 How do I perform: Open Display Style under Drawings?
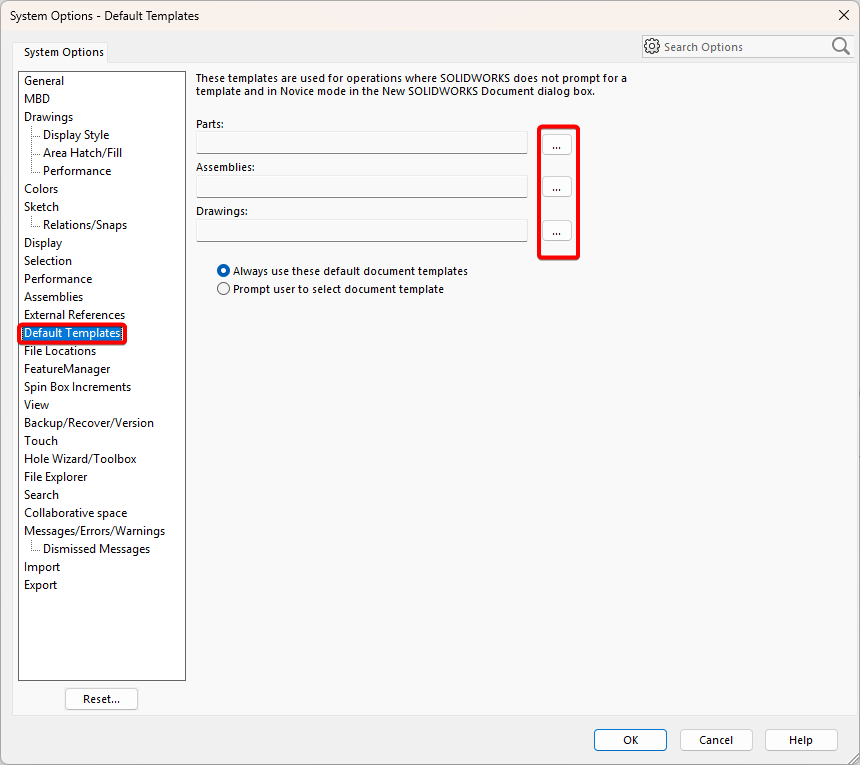pyautogui.click(x=76, y=135)
